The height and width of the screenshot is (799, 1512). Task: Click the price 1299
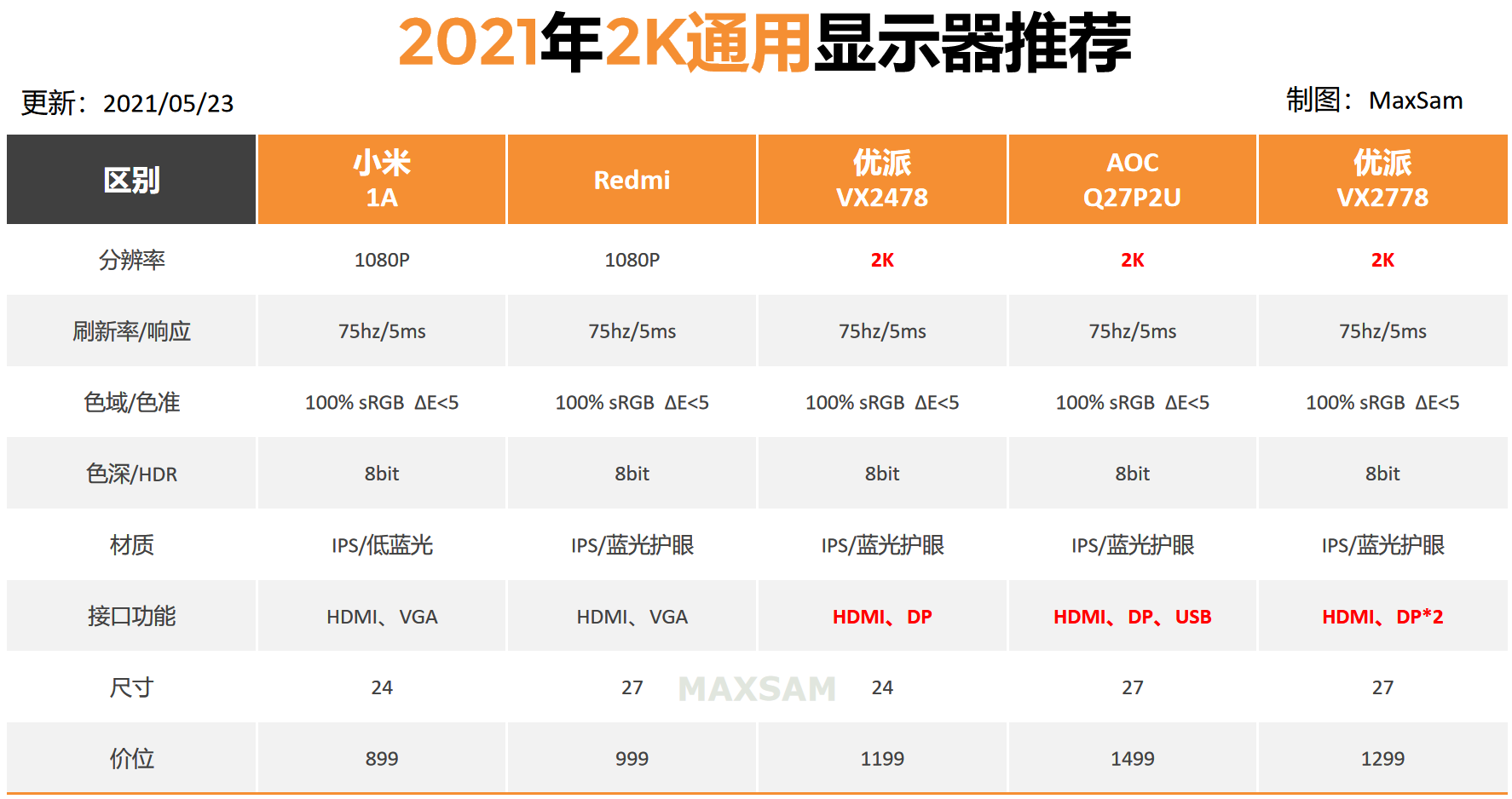(x=1382, y=759)
